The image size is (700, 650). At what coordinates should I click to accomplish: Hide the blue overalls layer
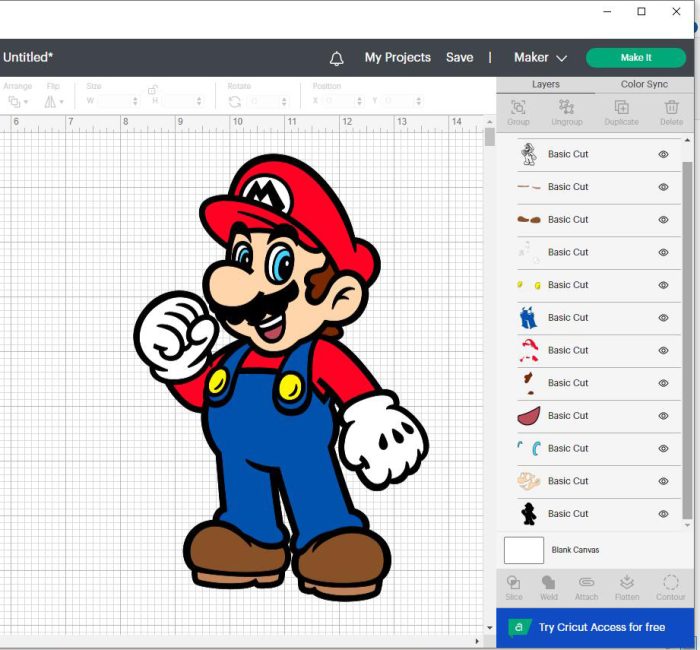click(663, 318)
